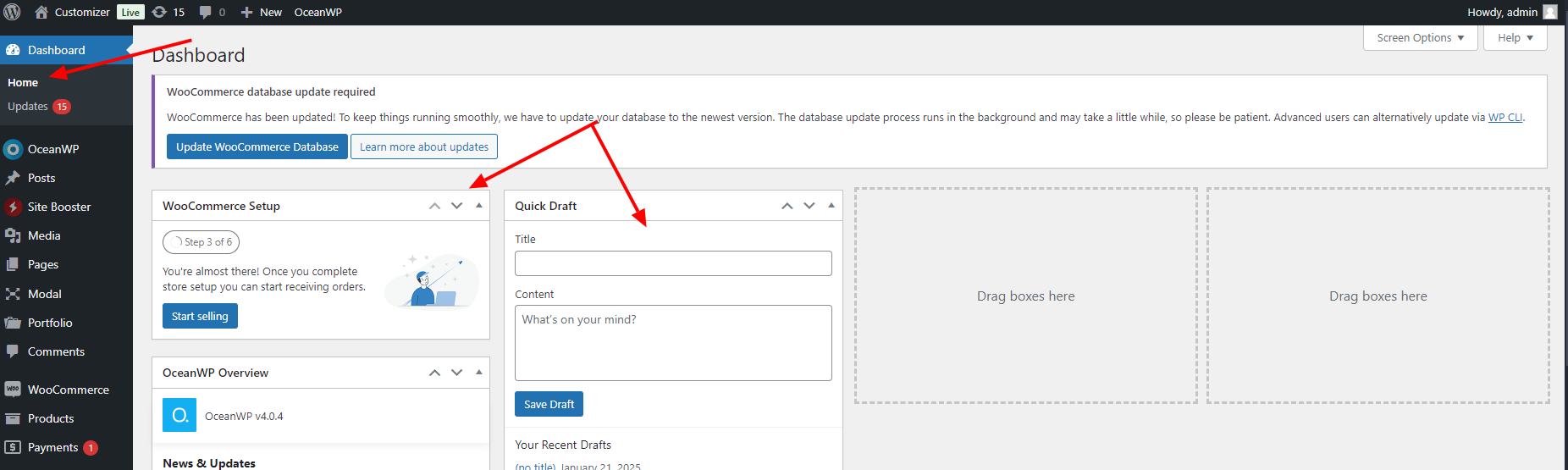Collapse the Quick Draft panel
Image resolution: width=1568 pixels, height=470 pixels.
(x=831, y=205)
